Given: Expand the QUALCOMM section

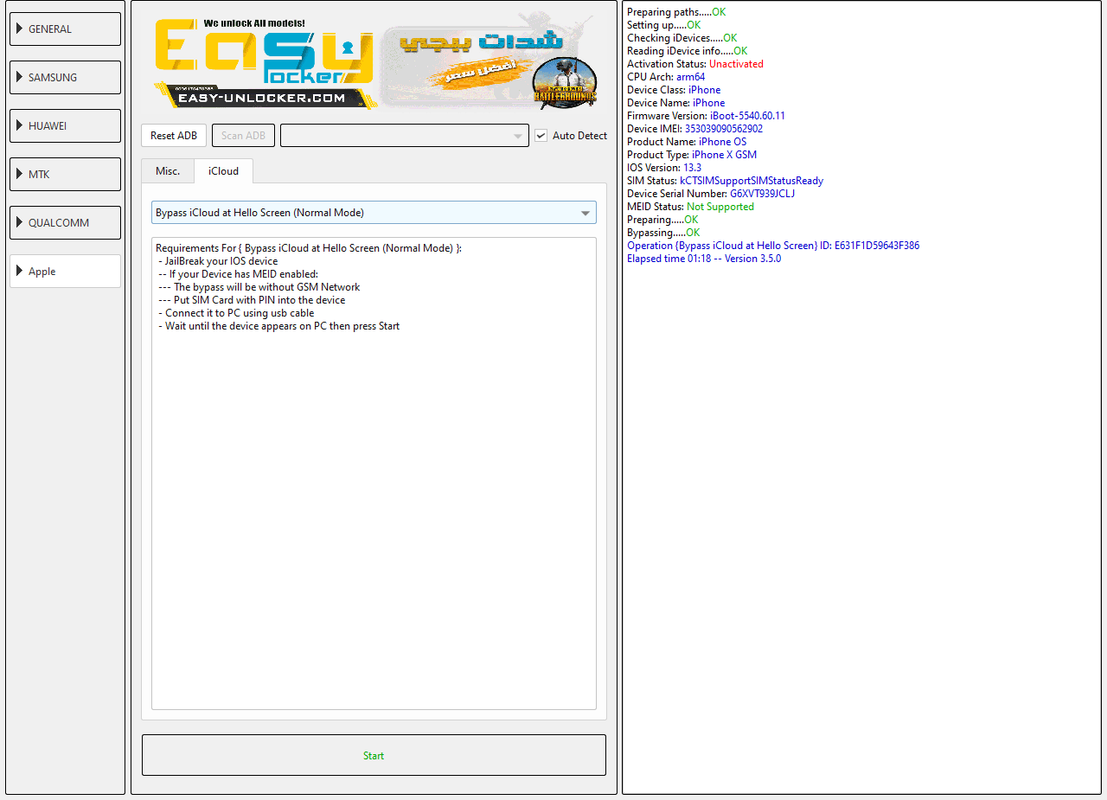Looking at the screenshot, I should coord(65,223).
